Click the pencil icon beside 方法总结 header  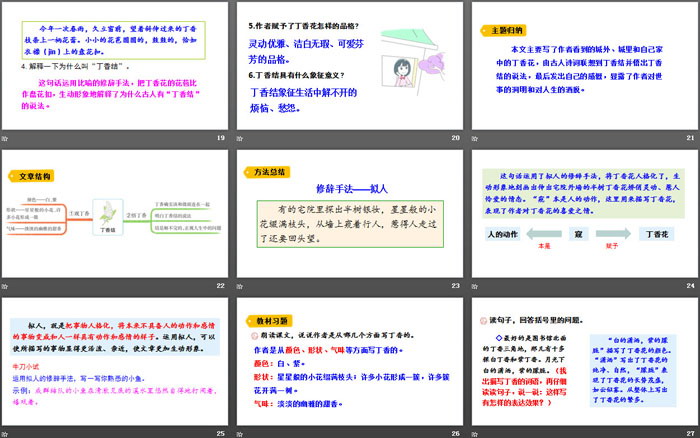(x=248, y=171)
